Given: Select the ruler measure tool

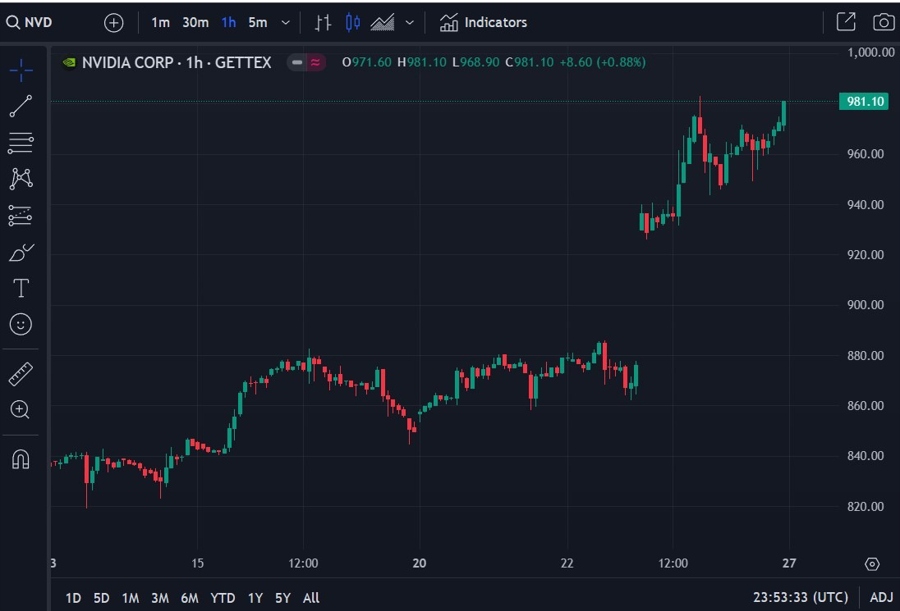Looking at the screenshot, I should pos(21,374).
